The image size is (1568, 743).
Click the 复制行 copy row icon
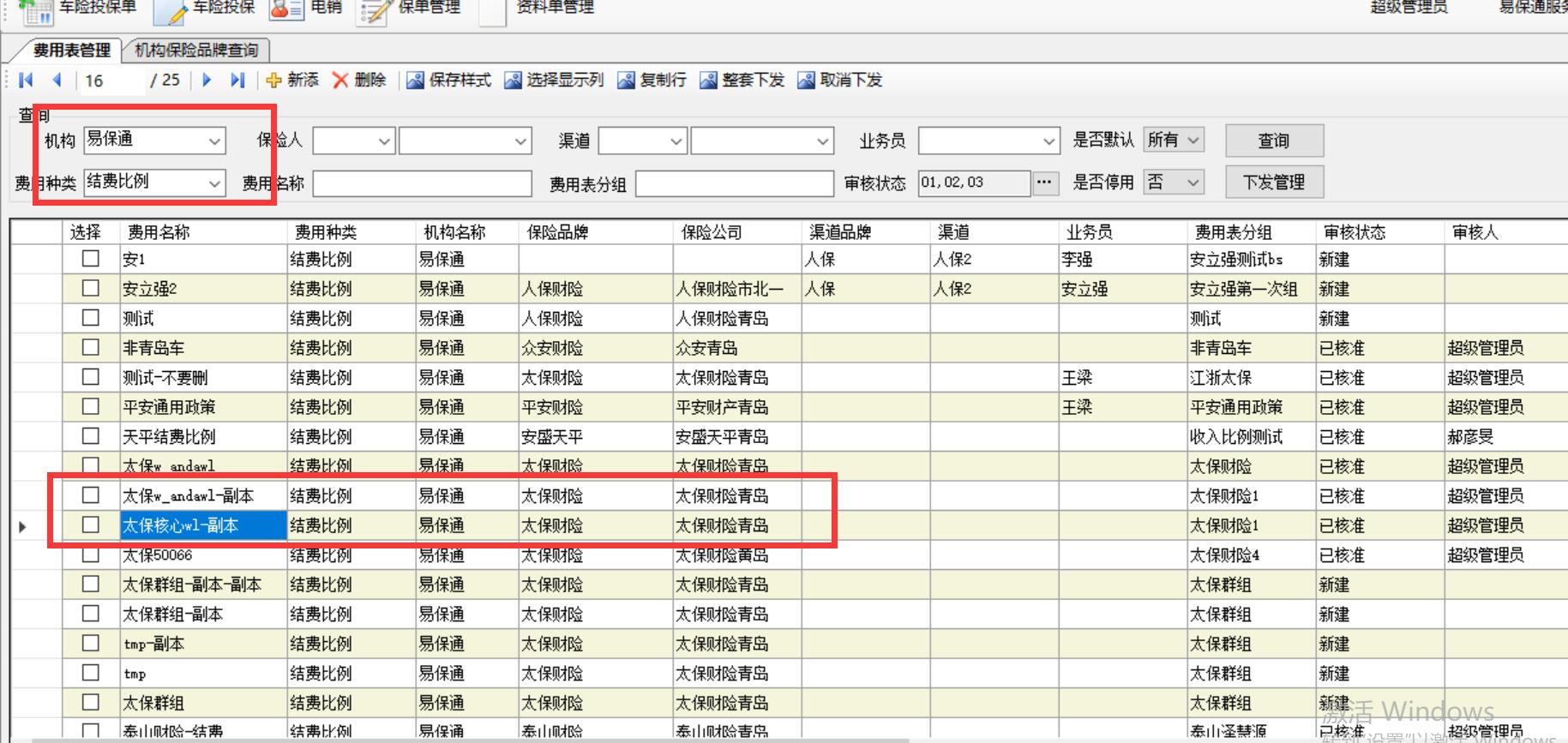pyautogui.click(x=626, y=81)
